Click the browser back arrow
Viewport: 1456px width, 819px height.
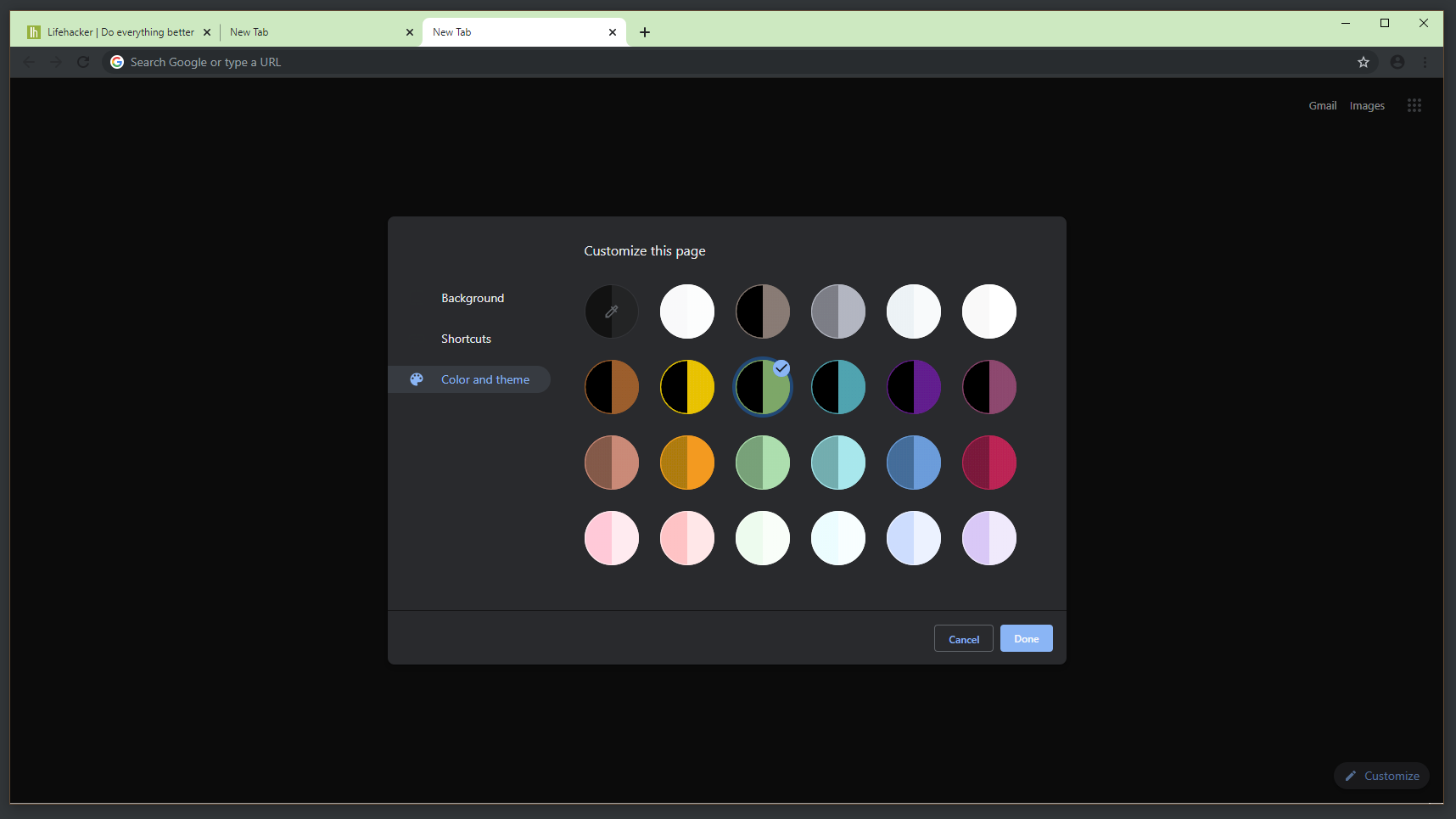[x=29, y=62]
